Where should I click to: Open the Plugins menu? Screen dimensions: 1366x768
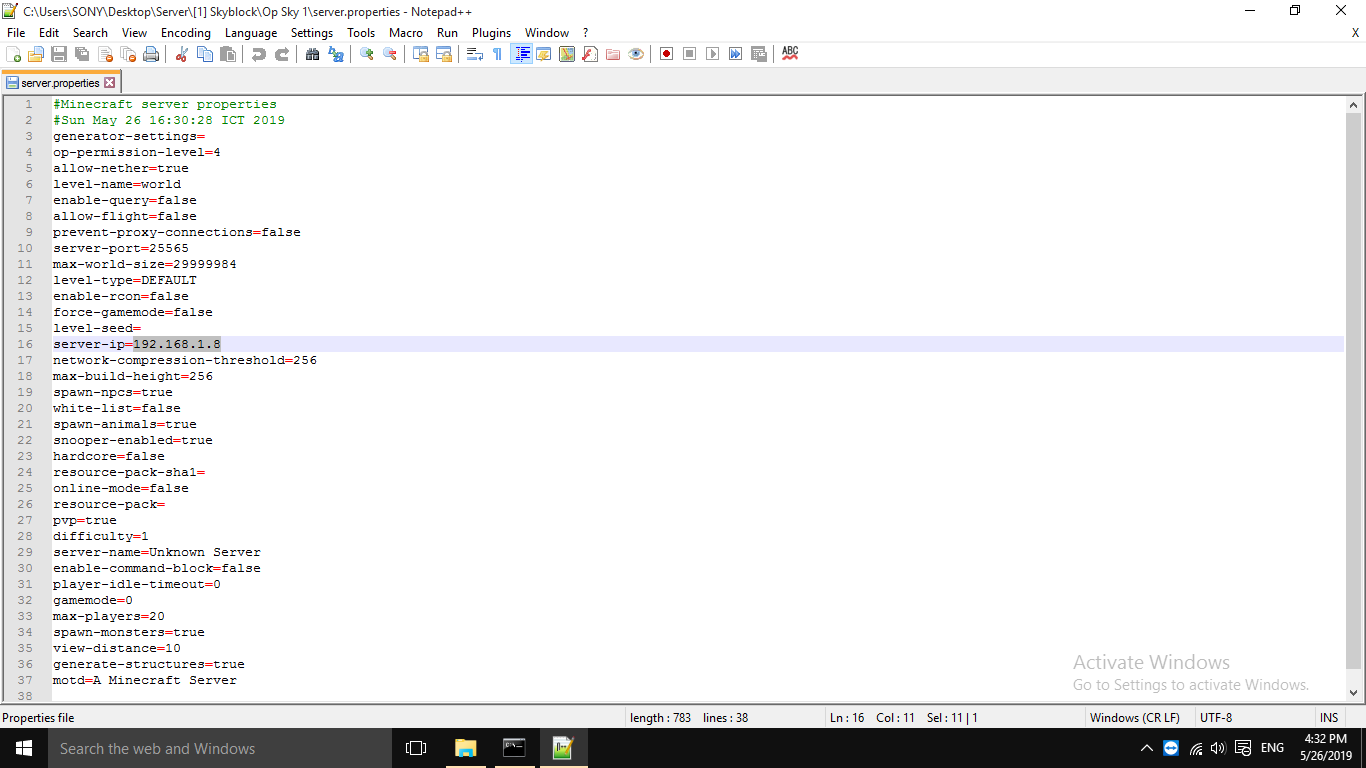(x=491, y=32)
